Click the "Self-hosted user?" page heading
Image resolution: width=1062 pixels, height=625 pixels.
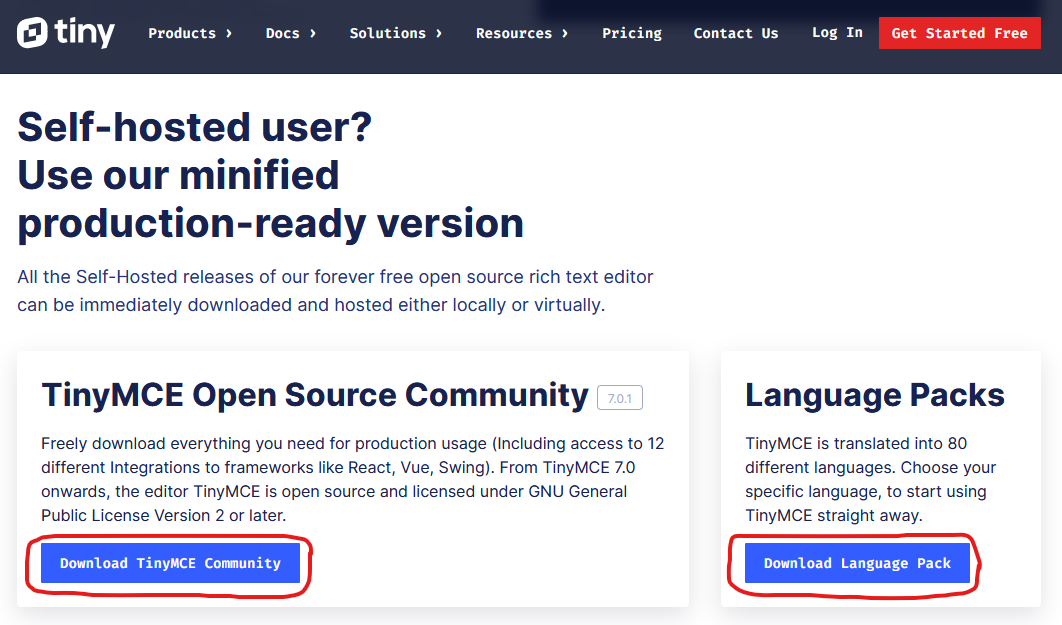click(195, 127)
